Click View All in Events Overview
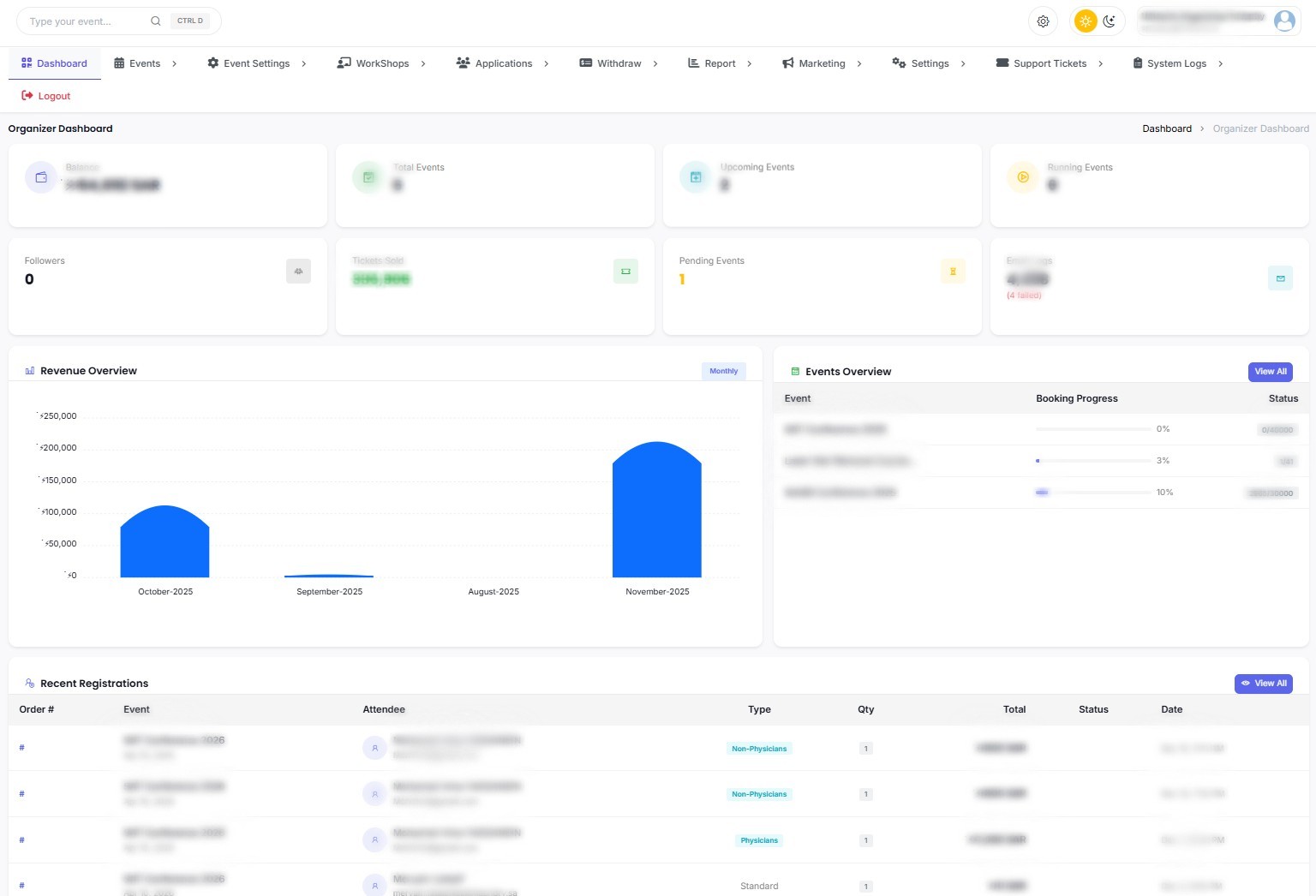The image size is (1316, 896). (x=1270, y=372)
